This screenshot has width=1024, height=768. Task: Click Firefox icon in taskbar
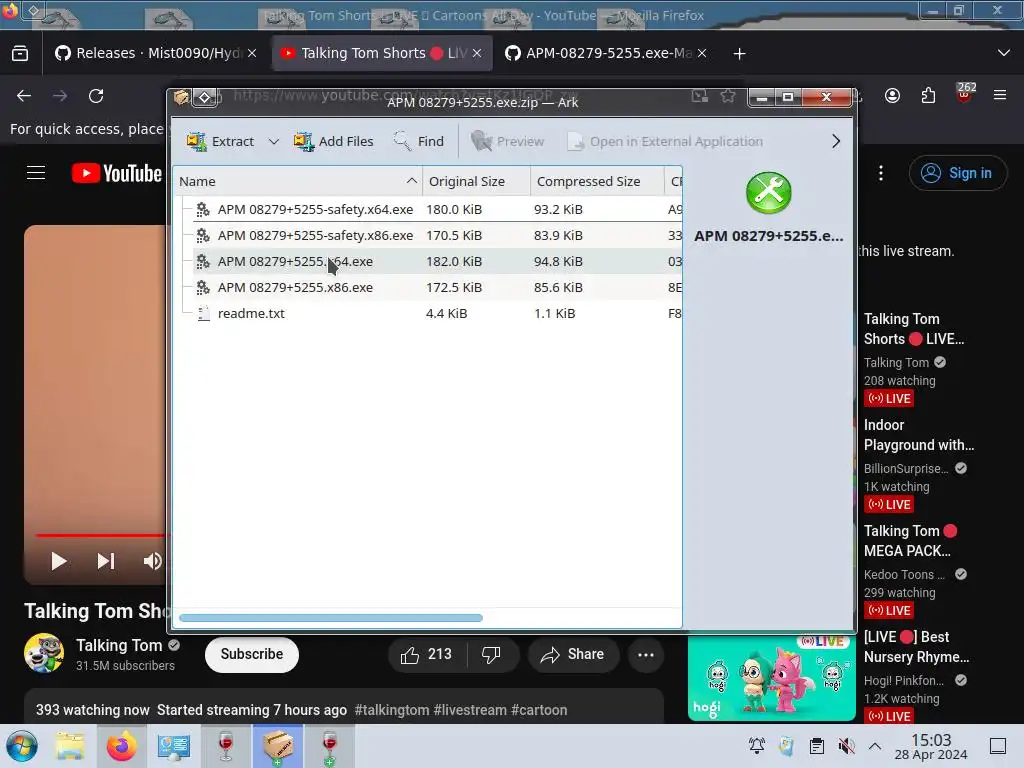(x=121, y=746)
